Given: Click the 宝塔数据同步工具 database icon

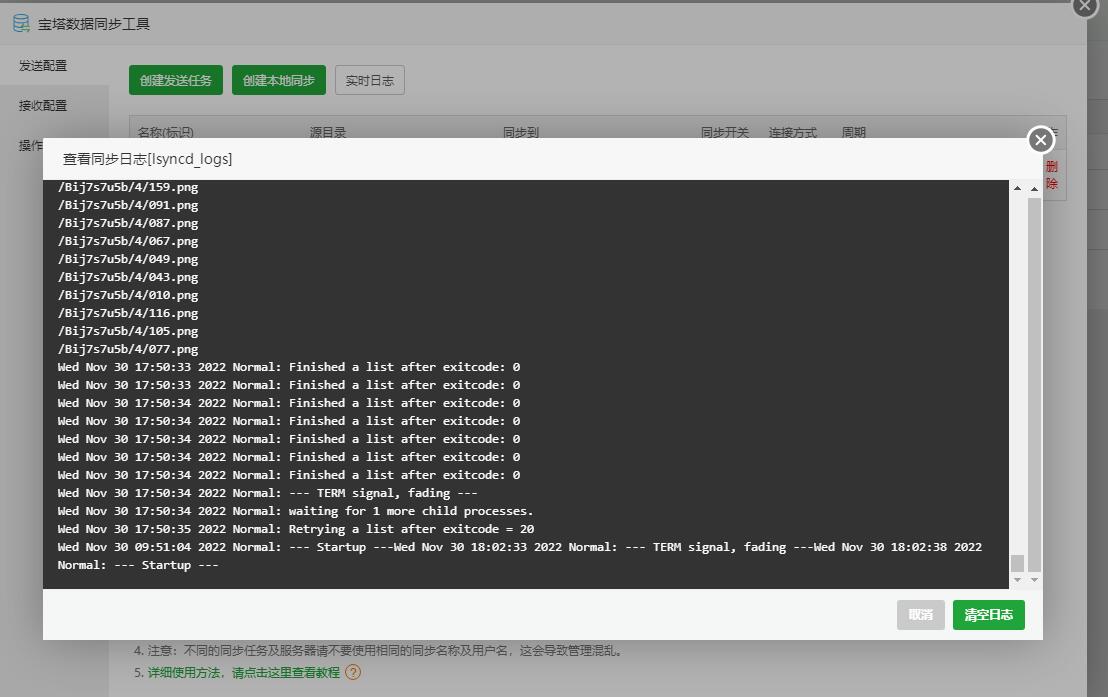Looking at the screenshot, I should [21, 23].
